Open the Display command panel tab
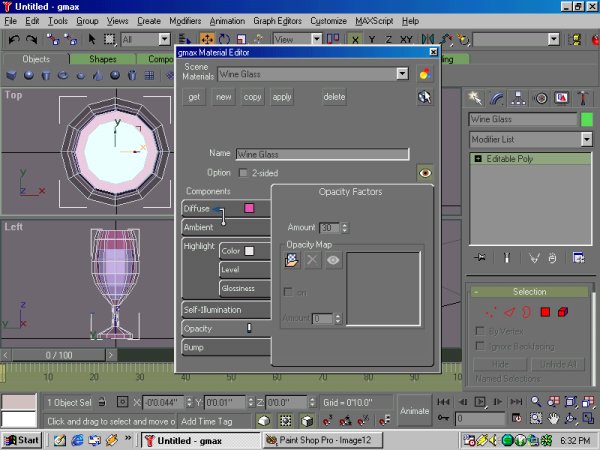 pyautogui.click(x=562, y=98)
